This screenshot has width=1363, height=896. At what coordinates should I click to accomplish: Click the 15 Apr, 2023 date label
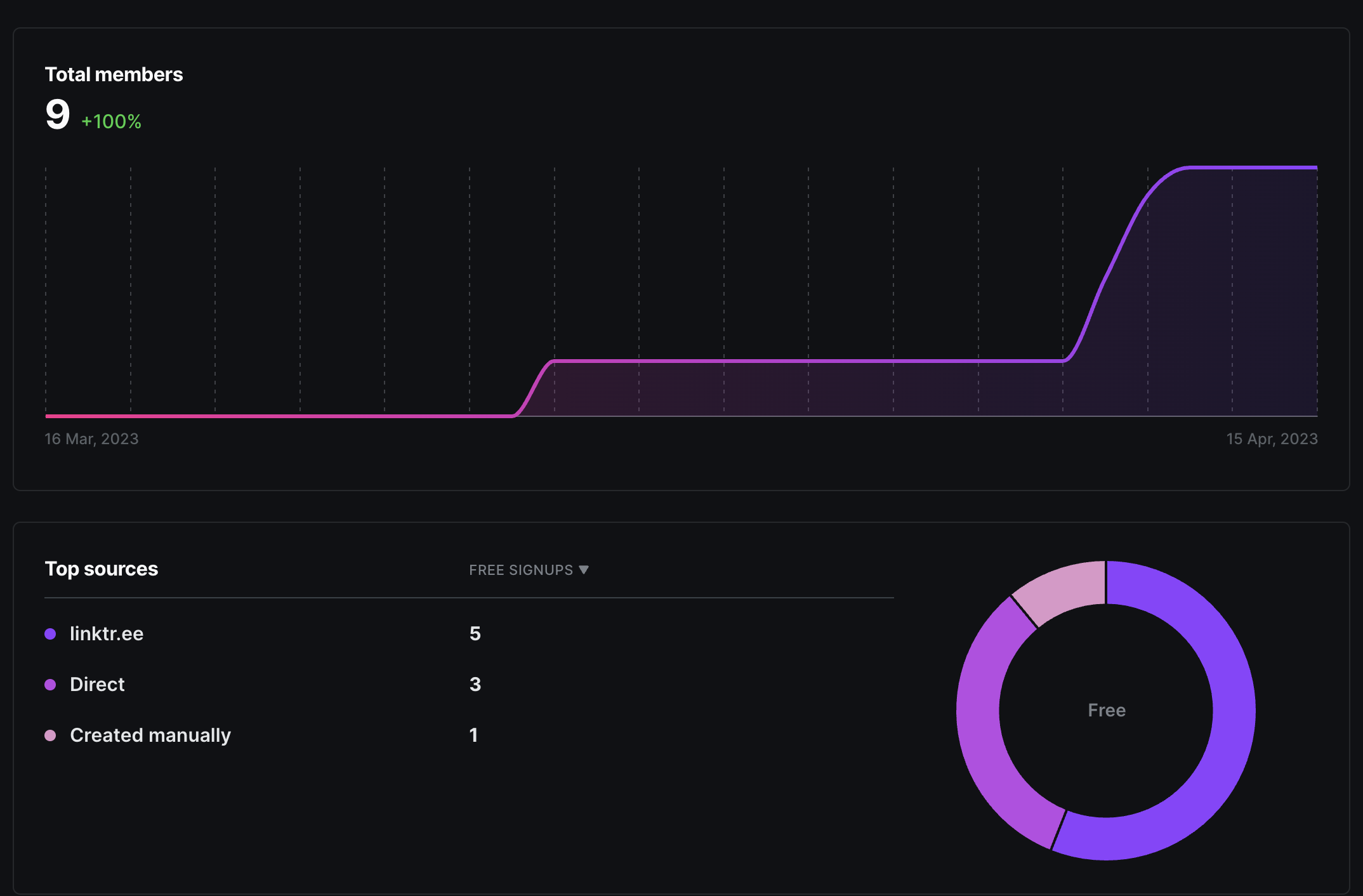[1272, 438]
